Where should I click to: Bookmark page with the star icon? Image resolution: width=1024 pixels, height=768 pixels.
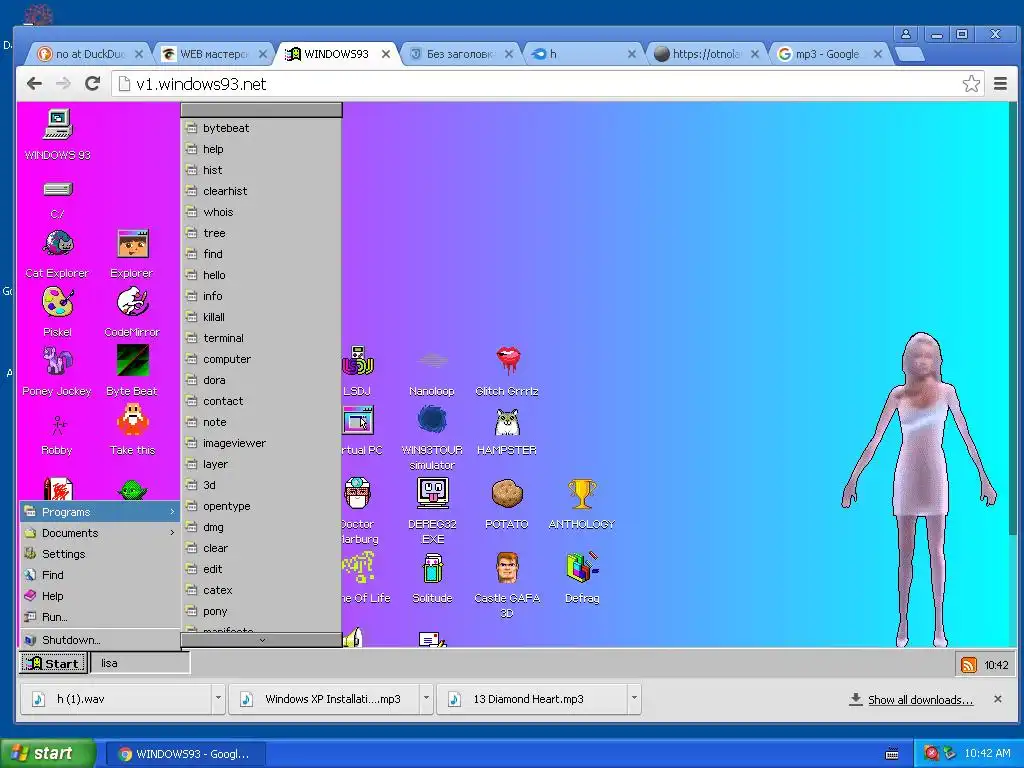971,84
